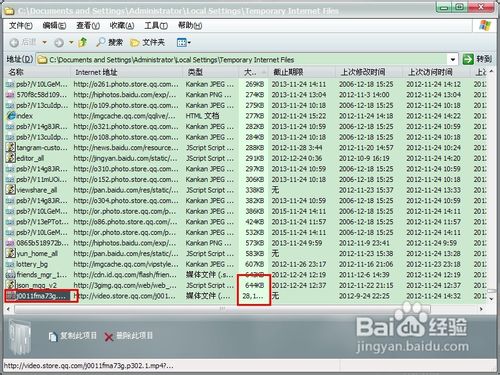This screenshot has width=500, height=375.
Task: Select file named yun_home_all
Action: [x=37, y=253]
